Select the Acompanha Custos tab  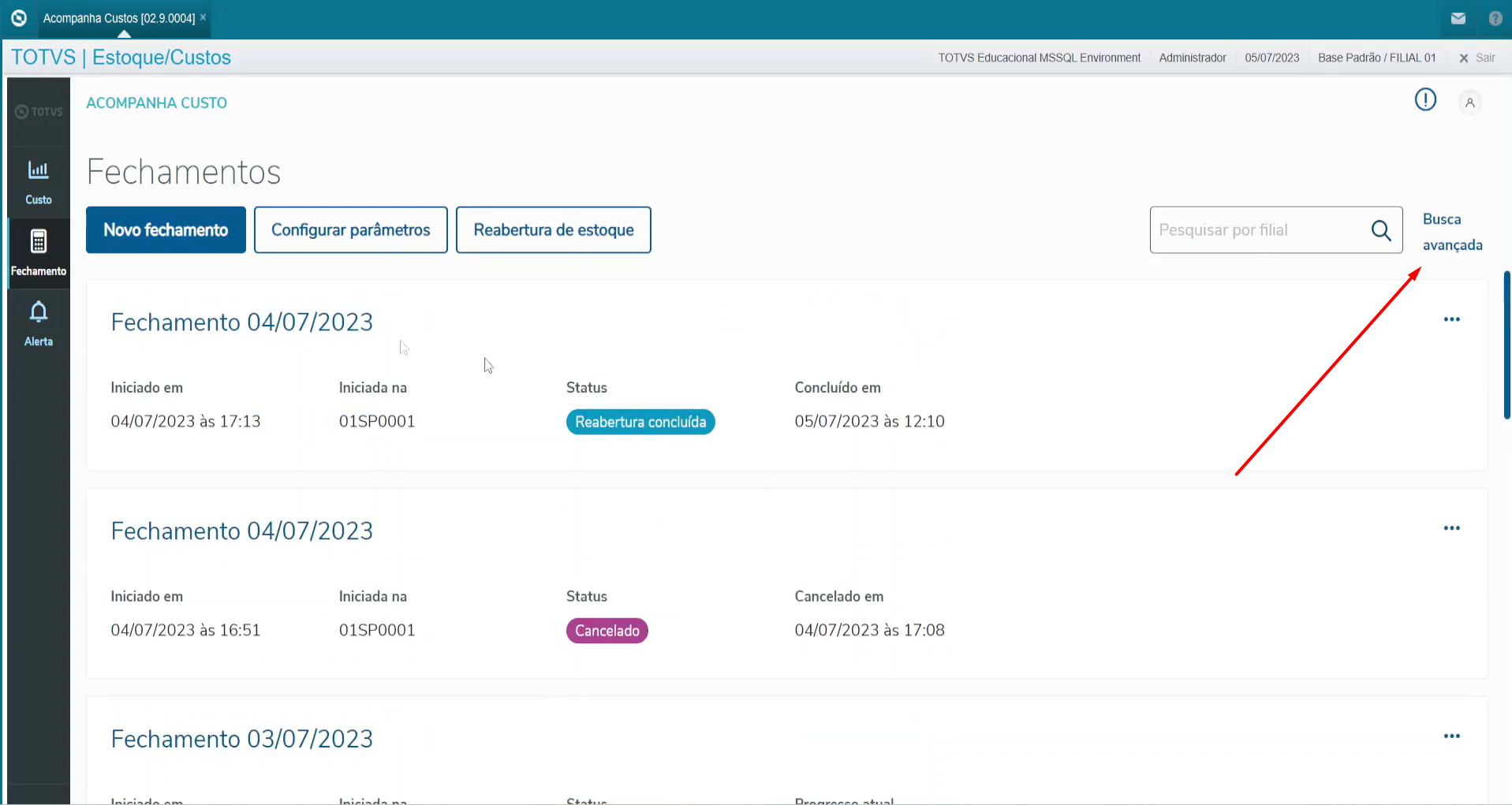[x=118, y=18]
